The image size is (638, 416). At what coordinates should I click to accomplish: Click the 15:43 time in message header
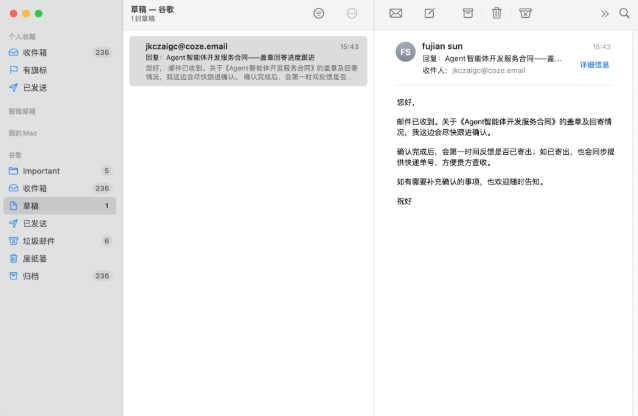click(601, 47)
